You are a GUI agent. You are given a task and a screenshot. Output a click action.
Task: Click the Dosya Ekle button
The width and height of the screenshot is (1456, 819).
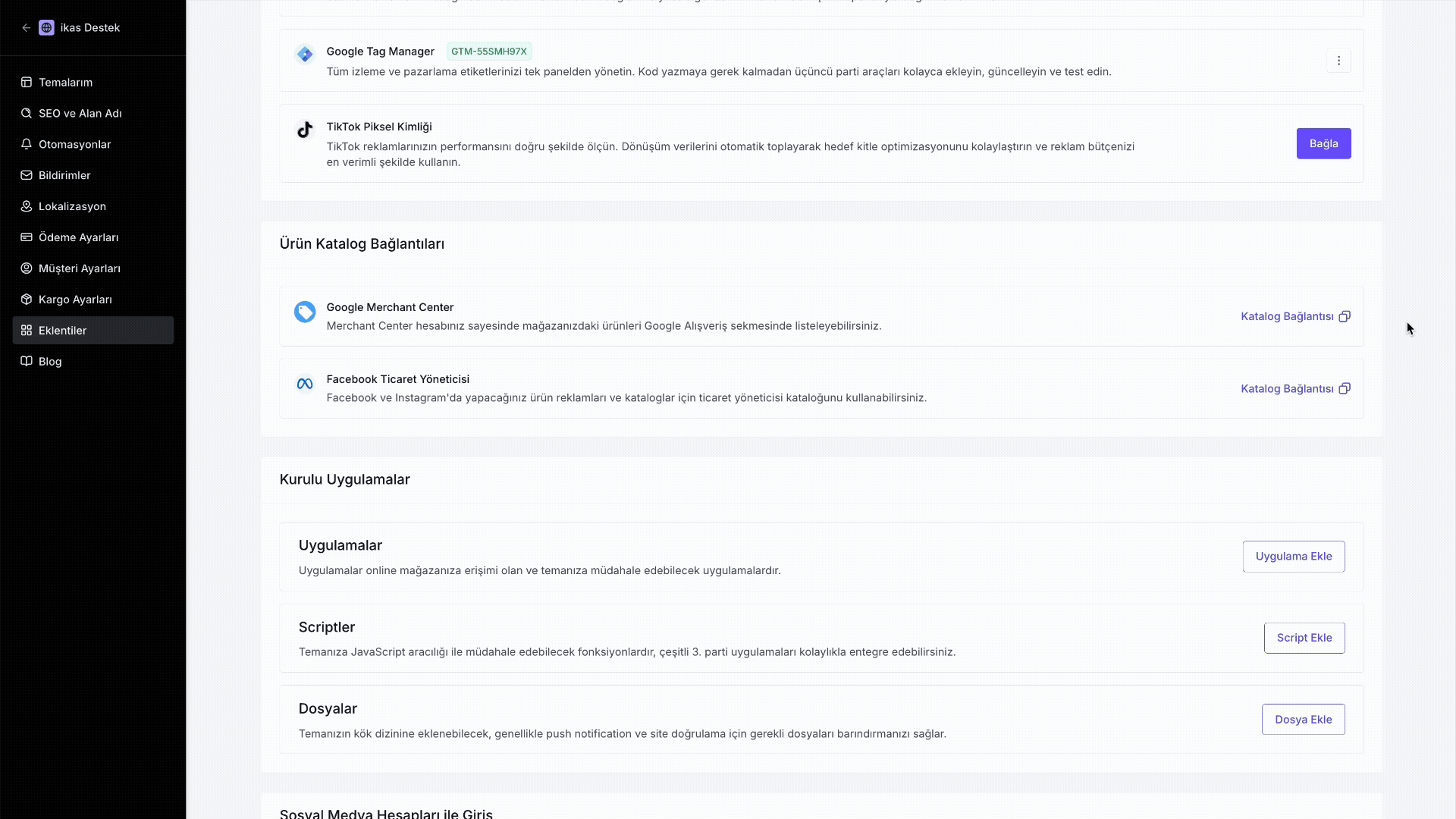pyautogui.click(x=1303, y=720)
